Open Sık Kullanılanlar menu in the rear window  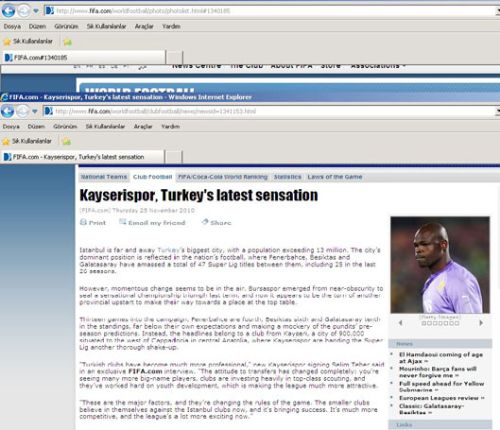[x=107, y=26]
